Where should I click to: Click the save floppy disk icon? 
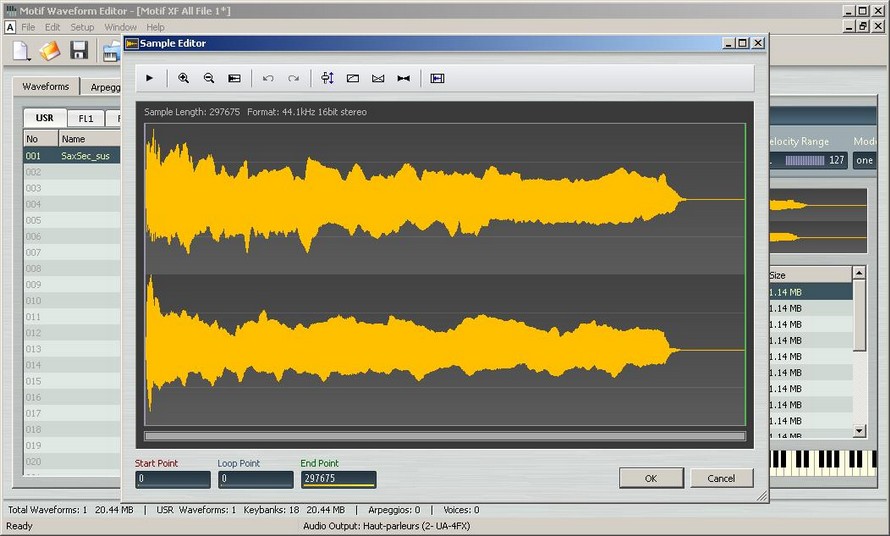coord(79,50)
